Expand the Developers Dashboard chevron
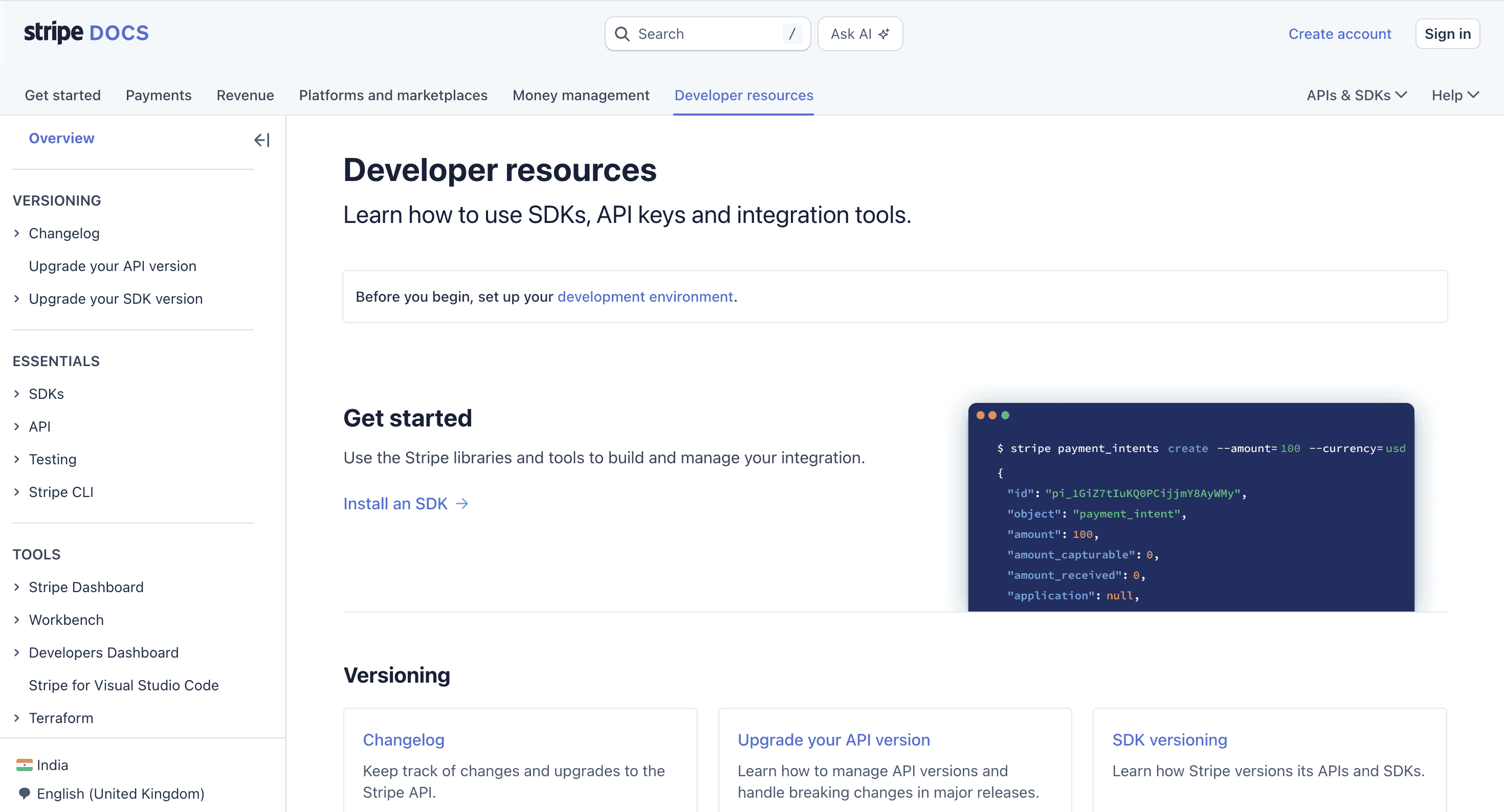 16,652
